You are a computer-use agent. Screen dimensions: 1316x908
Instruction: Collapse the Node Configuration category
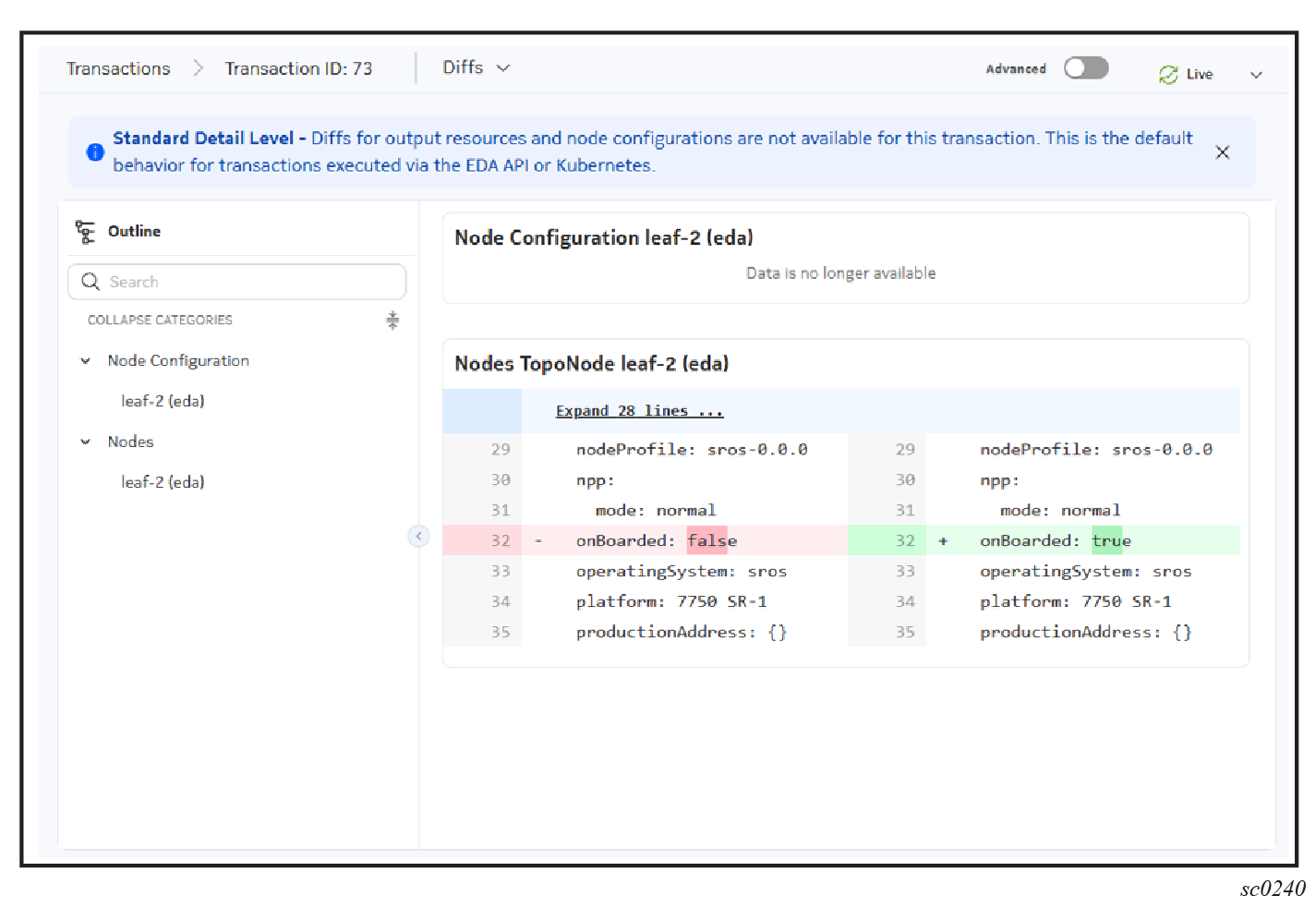click(x=86, y=361)
